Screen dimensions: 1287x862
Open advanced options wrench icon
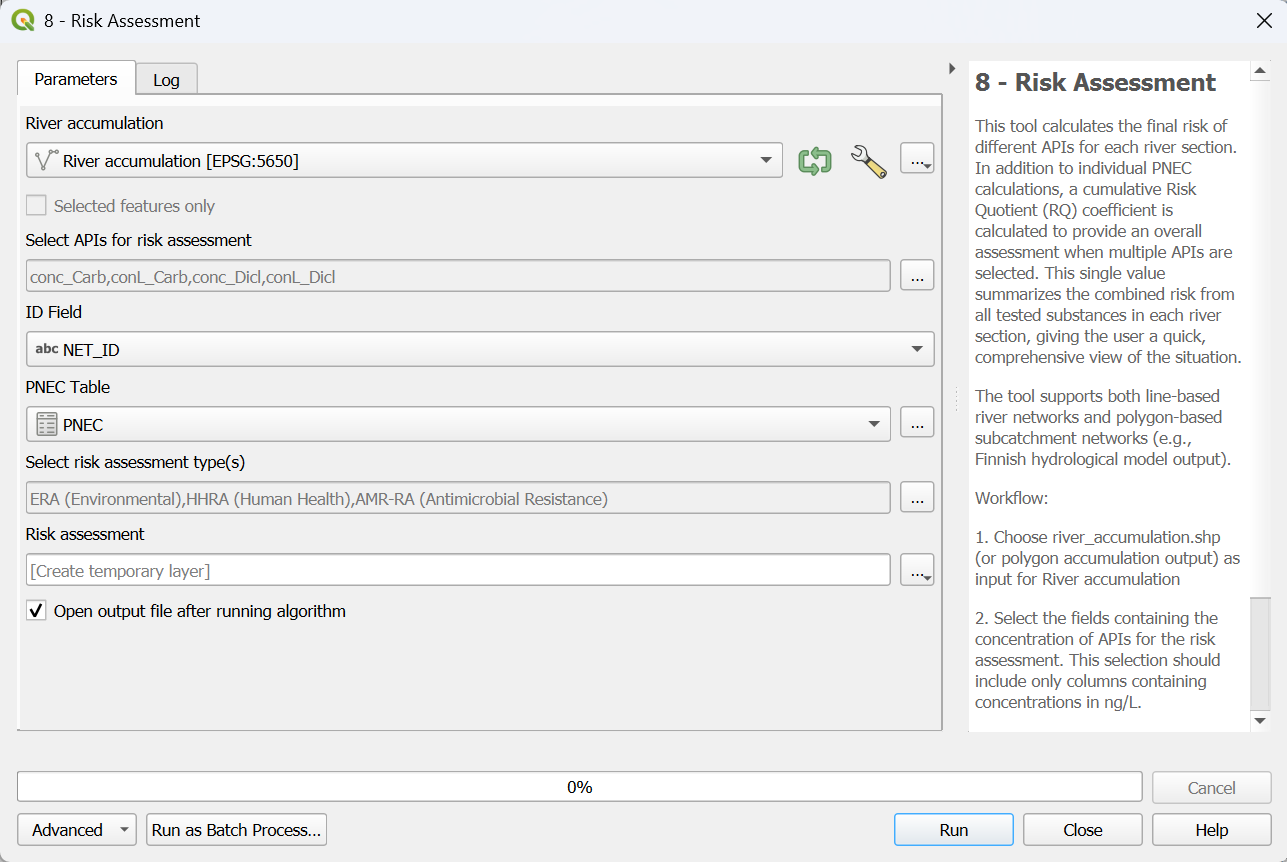[868, 161]
